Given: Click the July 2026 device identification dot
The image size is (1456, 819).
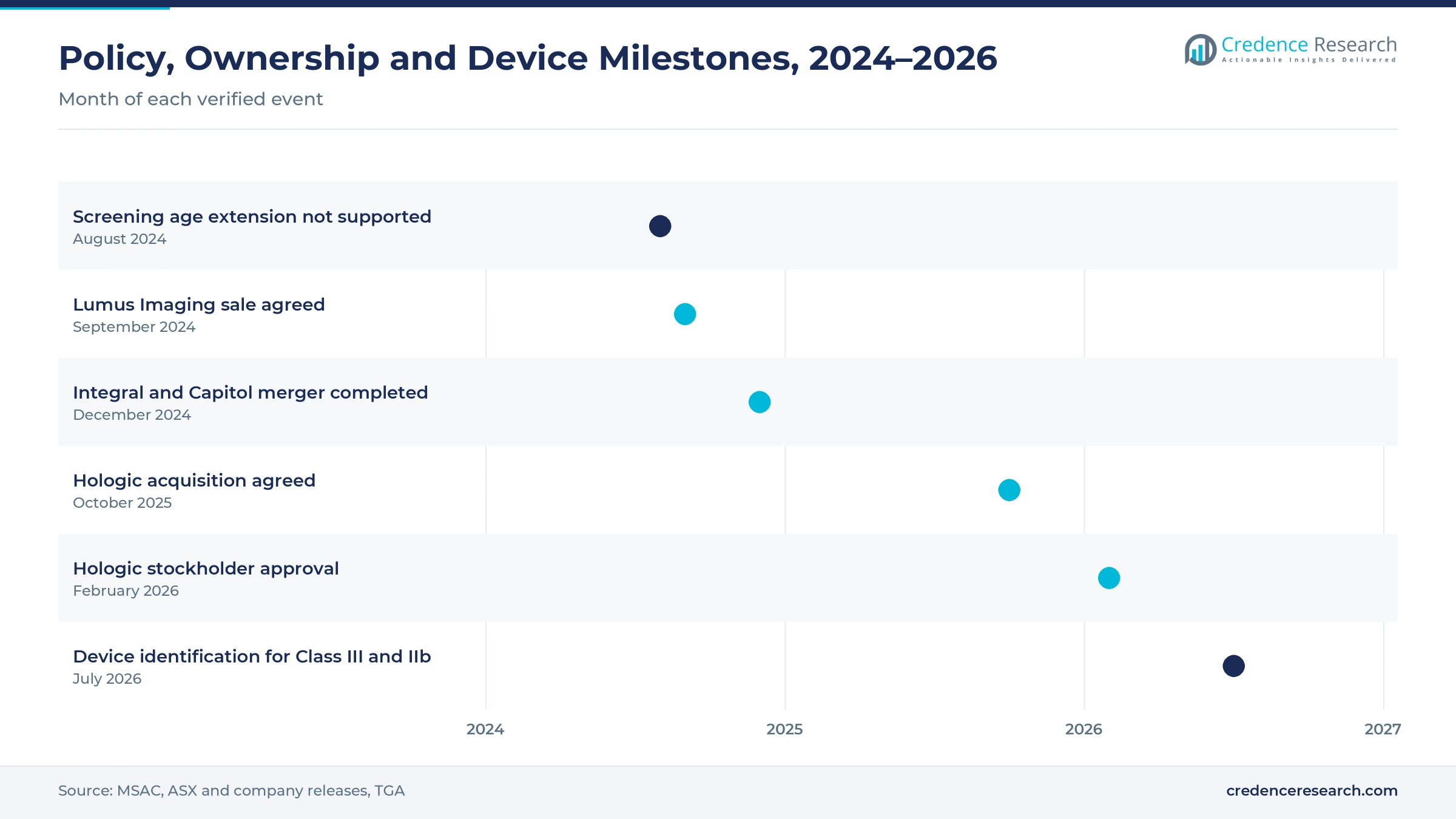Looking at the screenshot, I should 1234,666.
